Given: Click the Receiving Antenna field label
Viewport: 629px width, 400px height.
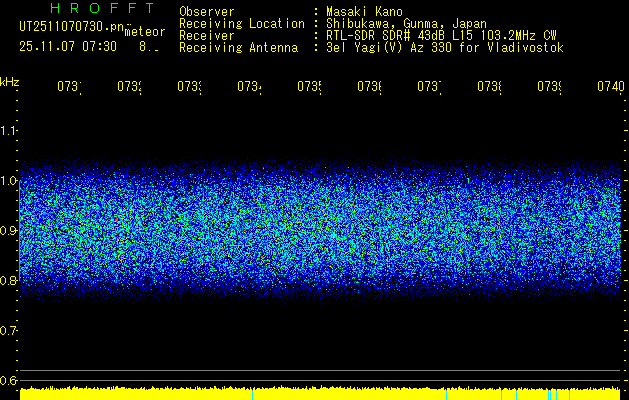Looking at the screenshot, I should [238, 48].
